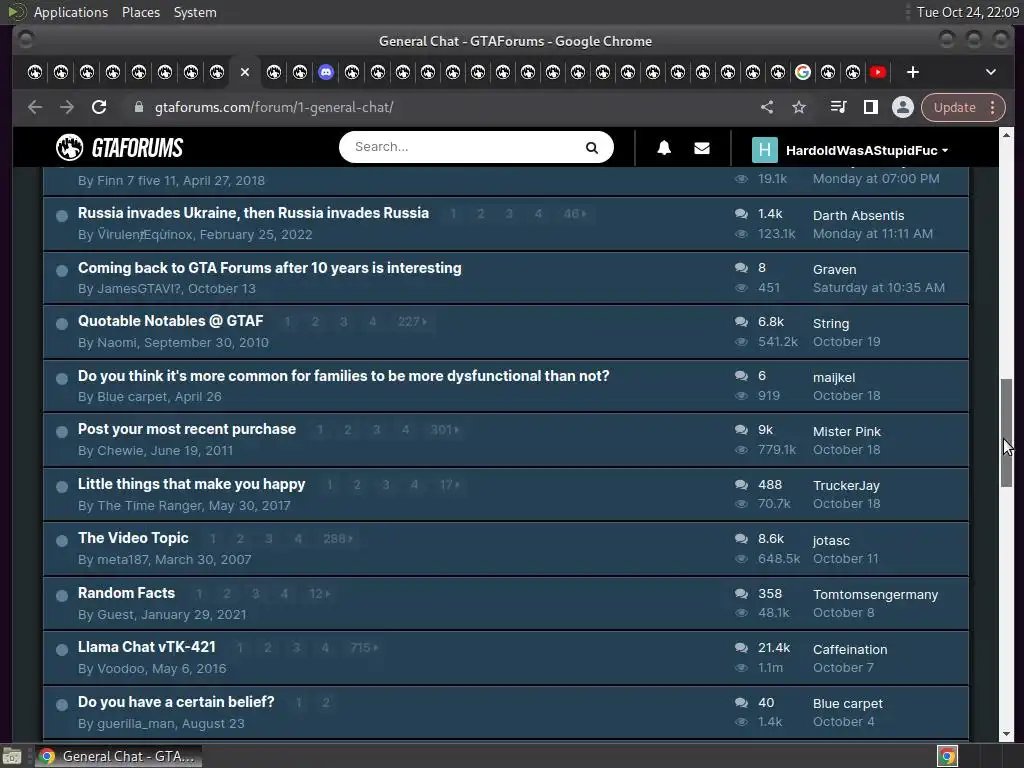Viewport: 1024px width, 768px height.
Task: Click the browser forward arrow
Action: pos(67,107)
